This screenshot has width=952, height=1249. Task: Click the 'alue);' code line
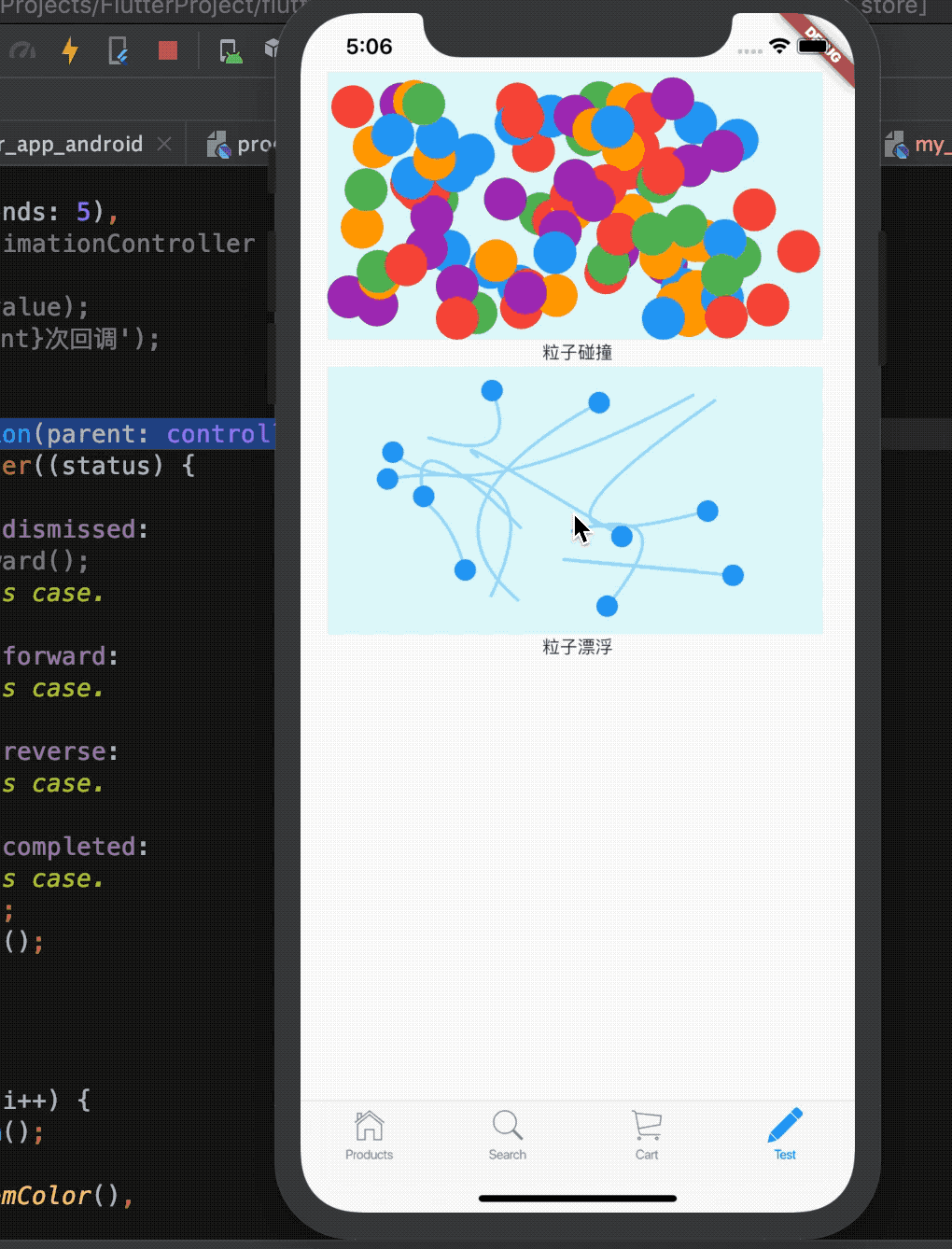click(45, 307)
